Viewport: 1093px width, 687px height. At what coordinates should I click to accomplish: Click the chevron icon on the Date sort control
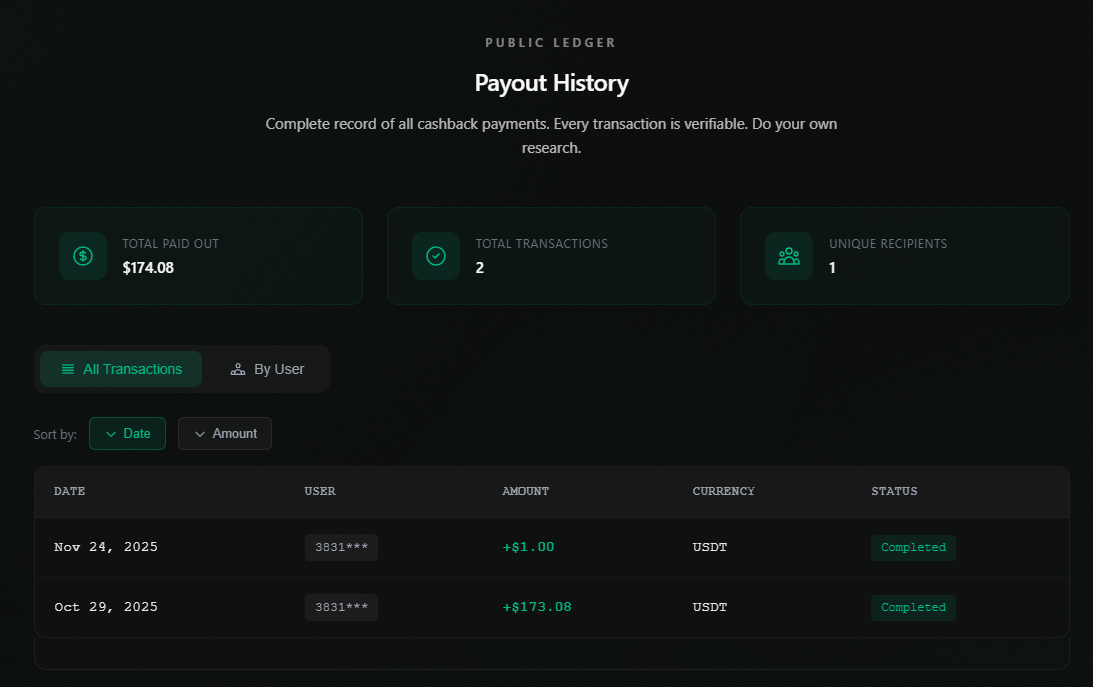tap(110, 434)
